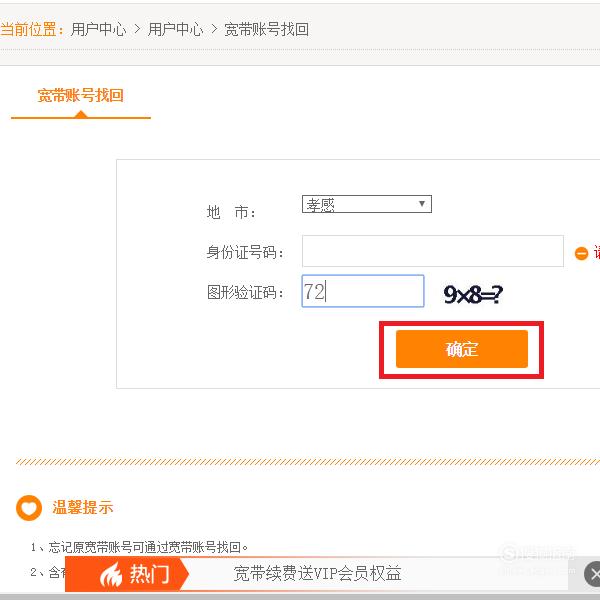600x600 pixels.
Task: Close the bottom promotional banner
Action: click(592, 574)
